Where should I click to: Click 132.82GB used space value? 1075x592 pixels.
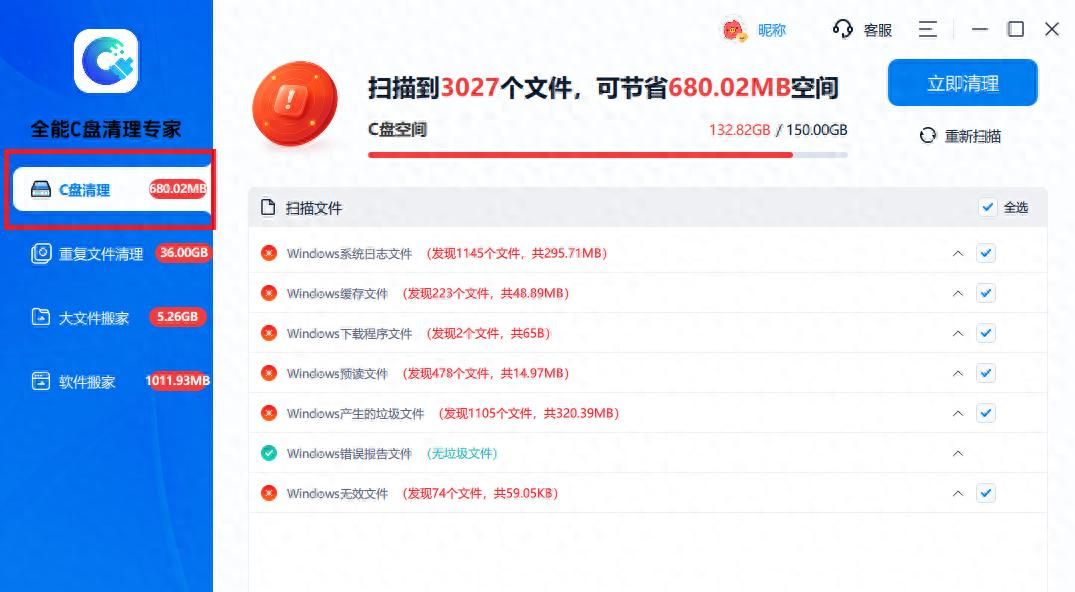coord(739,130)
